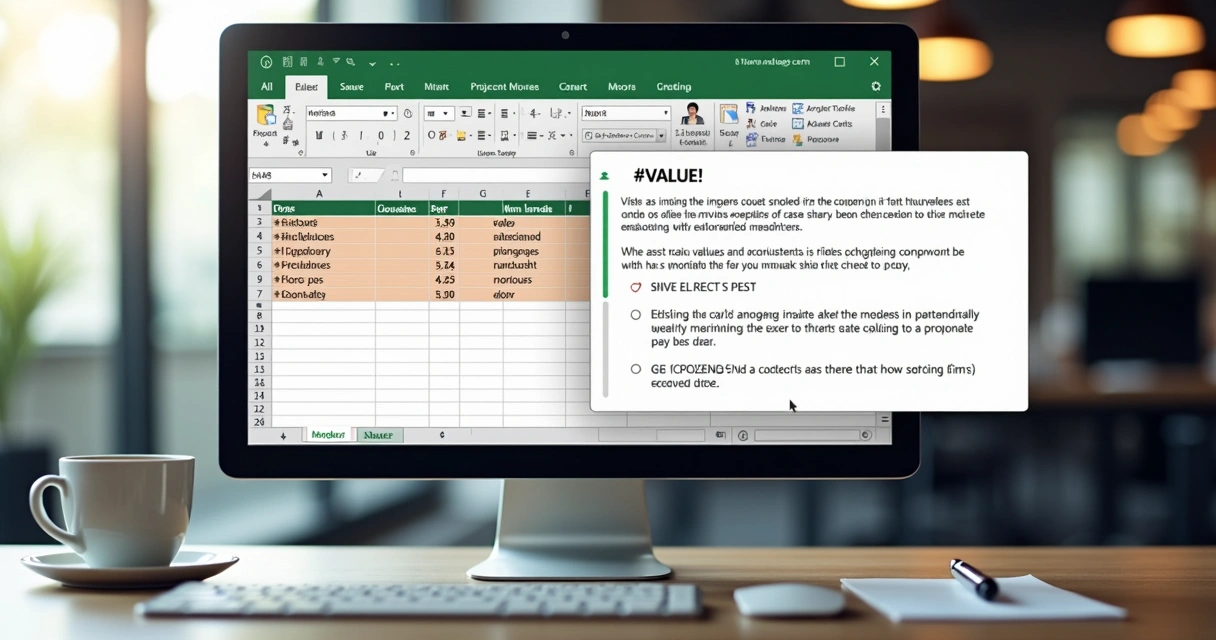This screenshot has height=640, width=1216.
Task: Click the settings gear in ribbon tab row
Action: (876, 87)
